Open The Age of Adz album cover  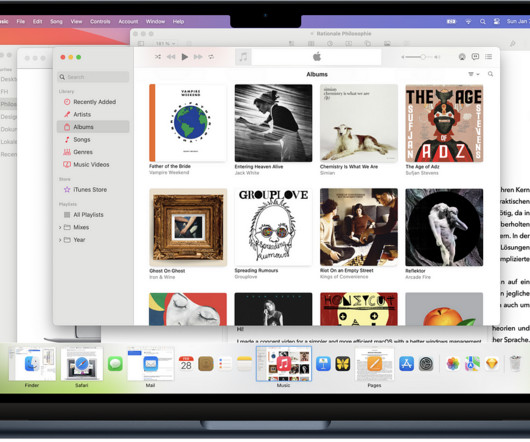click(444, 123)
